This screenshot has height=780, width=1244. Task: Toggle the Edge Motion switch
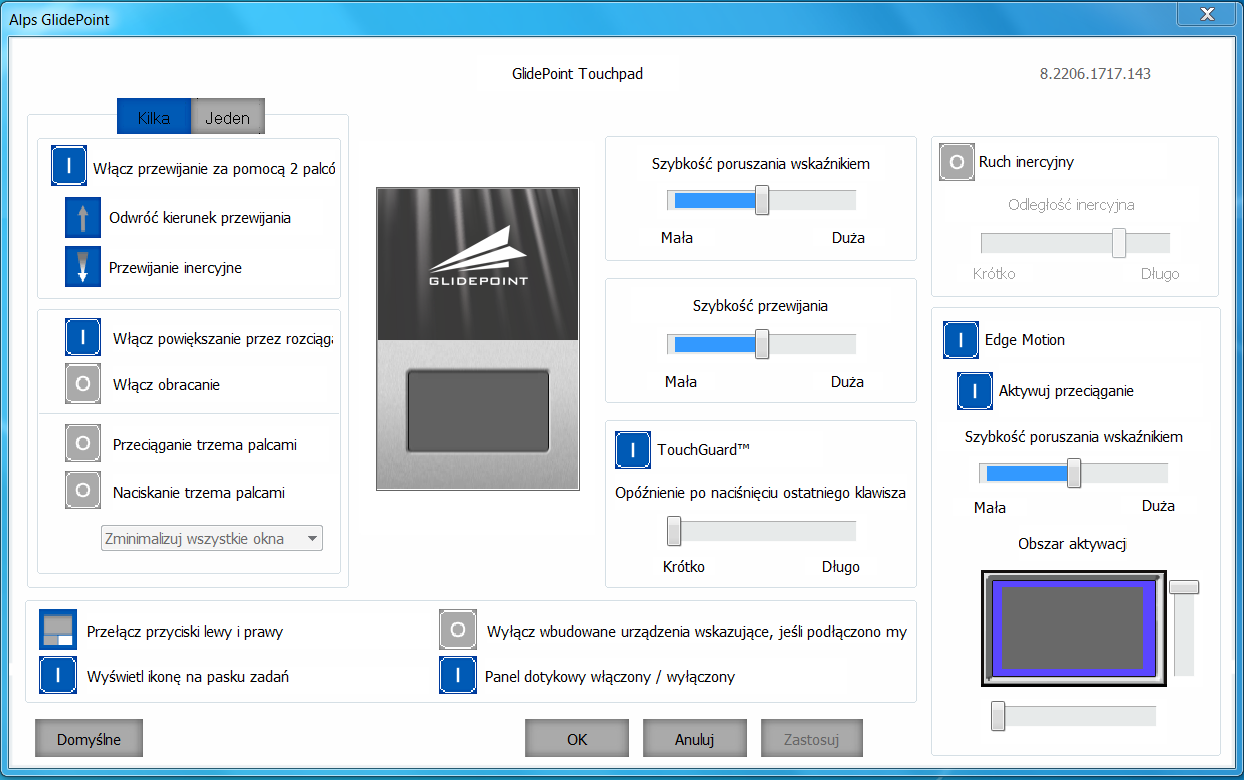point(961,340)
